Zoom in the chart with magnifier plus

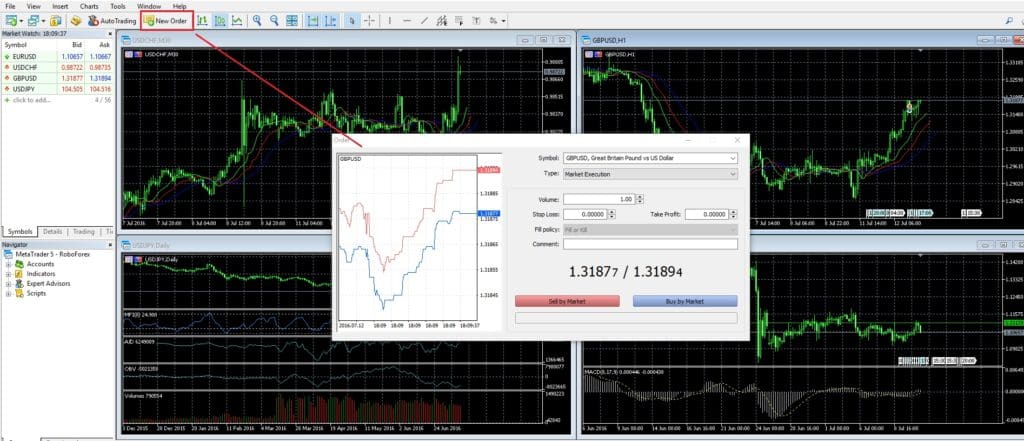pos(257,21)
